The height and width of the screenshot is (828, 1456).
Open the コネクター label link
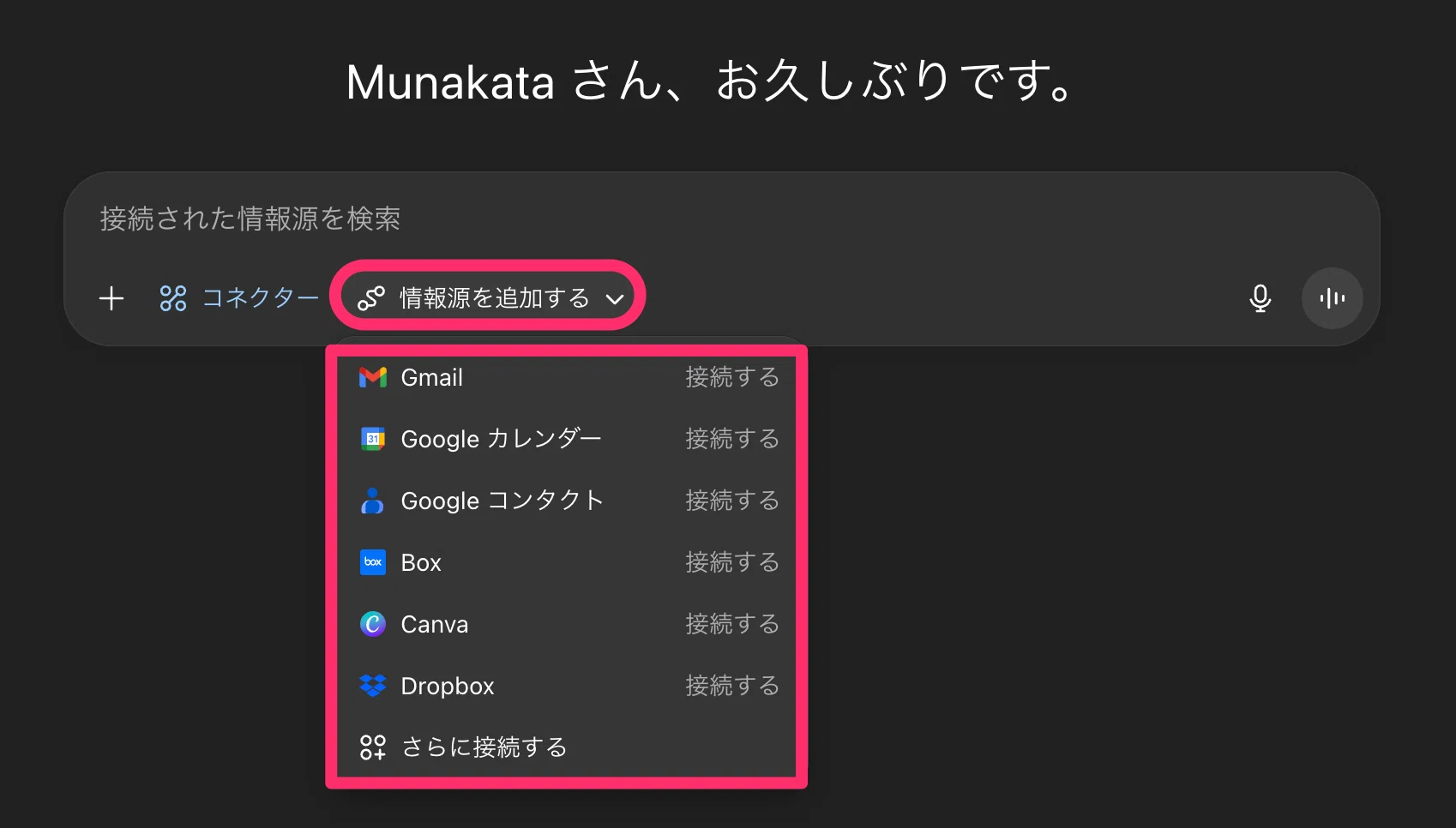click(x=261, y=297)
